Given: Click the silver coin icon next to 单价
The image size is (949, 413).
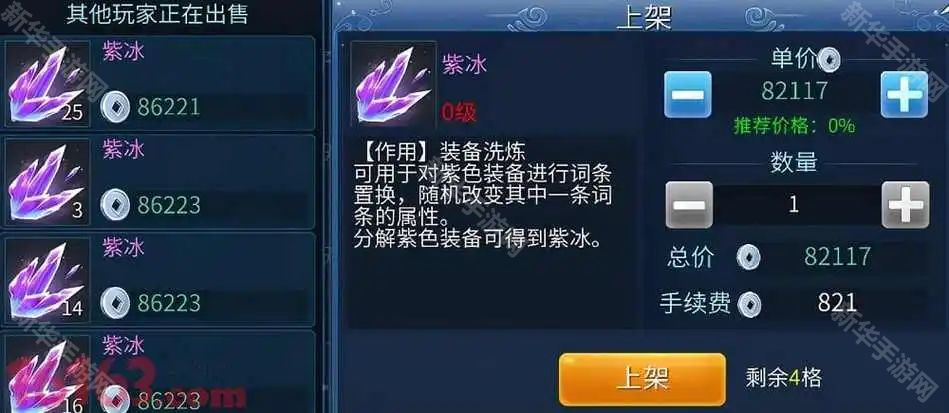Looking at the screenshot, I should [829, 59].
